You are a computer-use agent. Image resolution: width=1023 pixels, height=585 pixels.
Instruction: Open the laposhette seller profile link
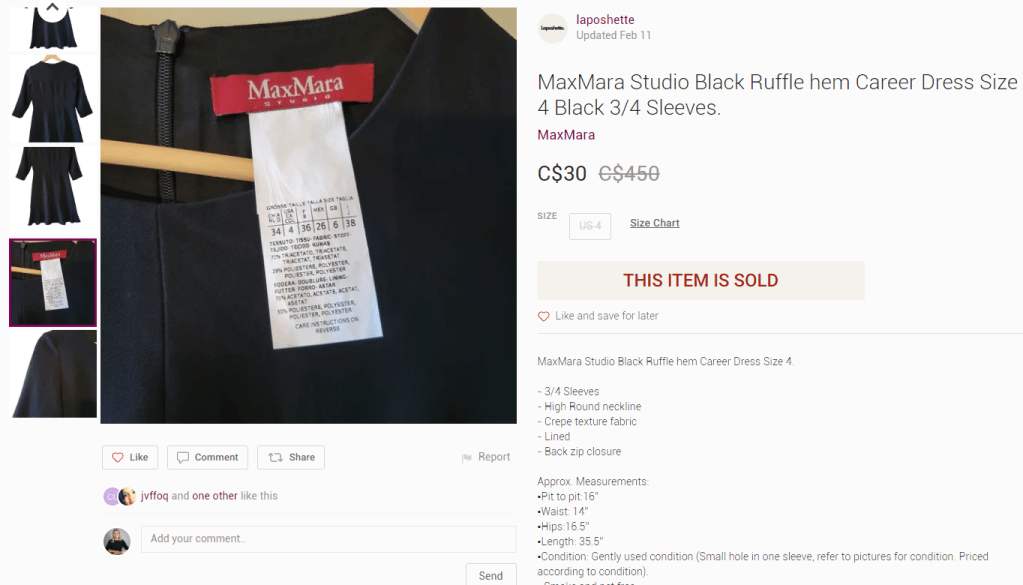(x=605, y=20)
